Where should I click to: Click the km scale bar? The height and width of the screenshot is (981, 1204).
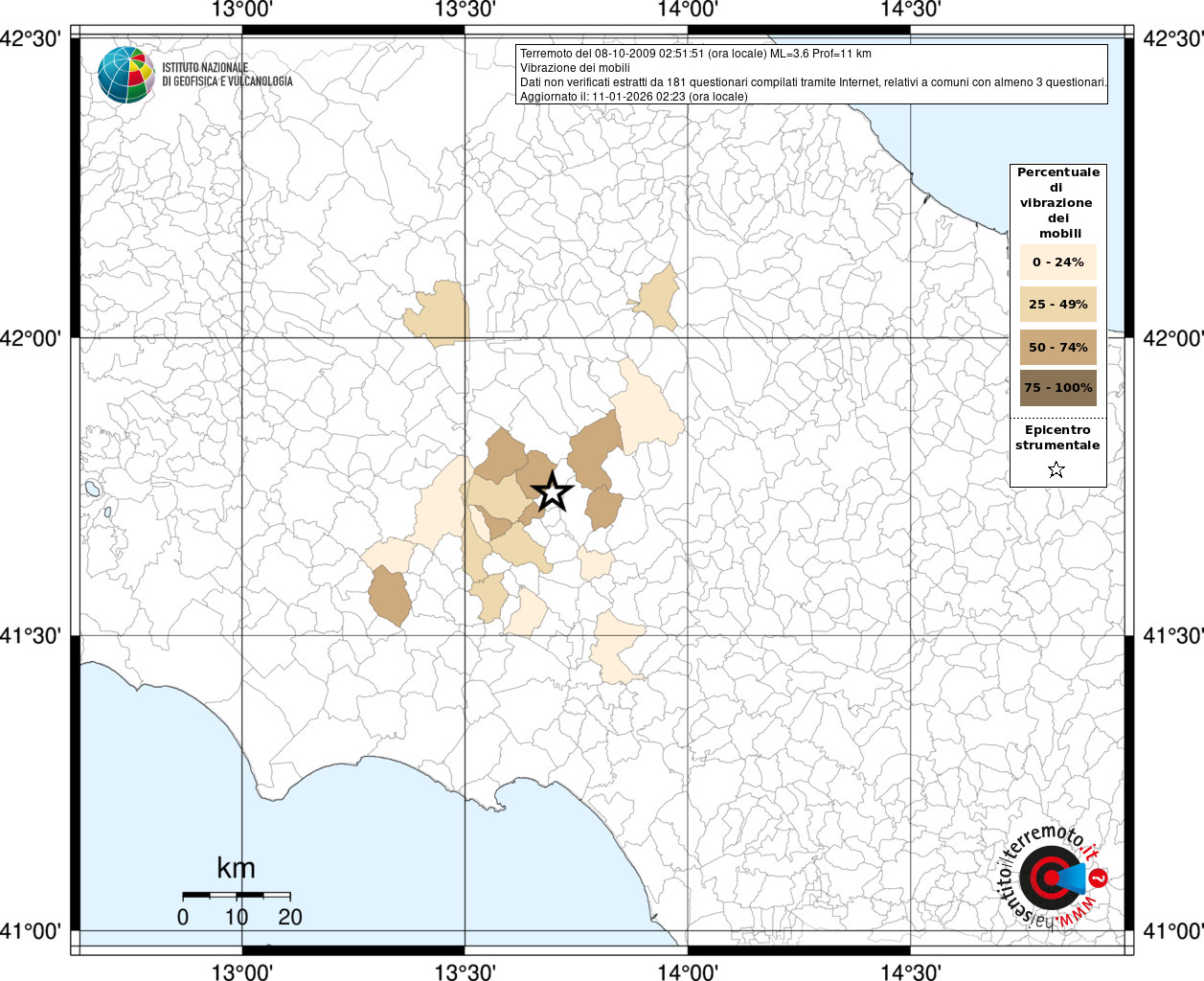point(237,895)
